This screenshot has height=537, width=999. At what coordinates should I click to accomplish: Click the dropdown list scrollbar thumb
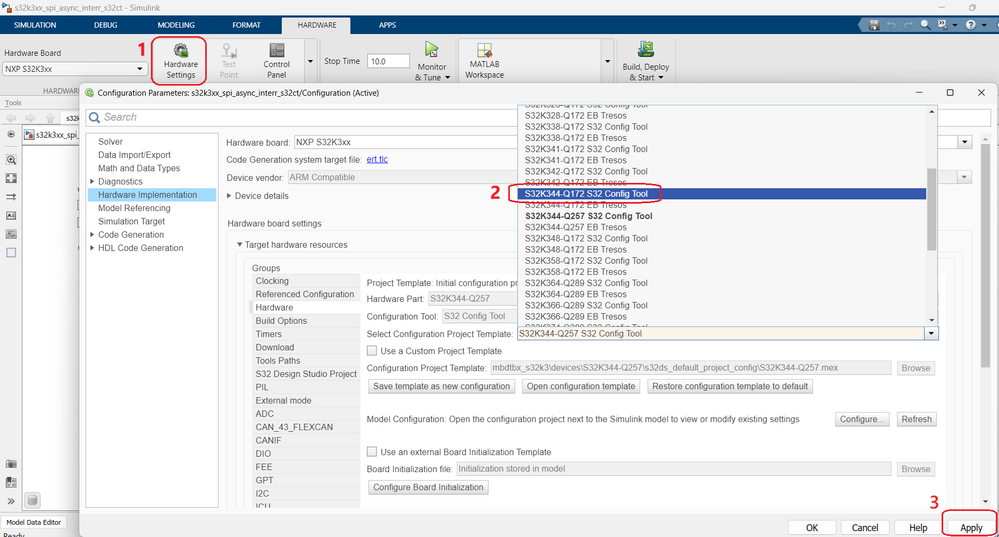(x=931, y=209)
